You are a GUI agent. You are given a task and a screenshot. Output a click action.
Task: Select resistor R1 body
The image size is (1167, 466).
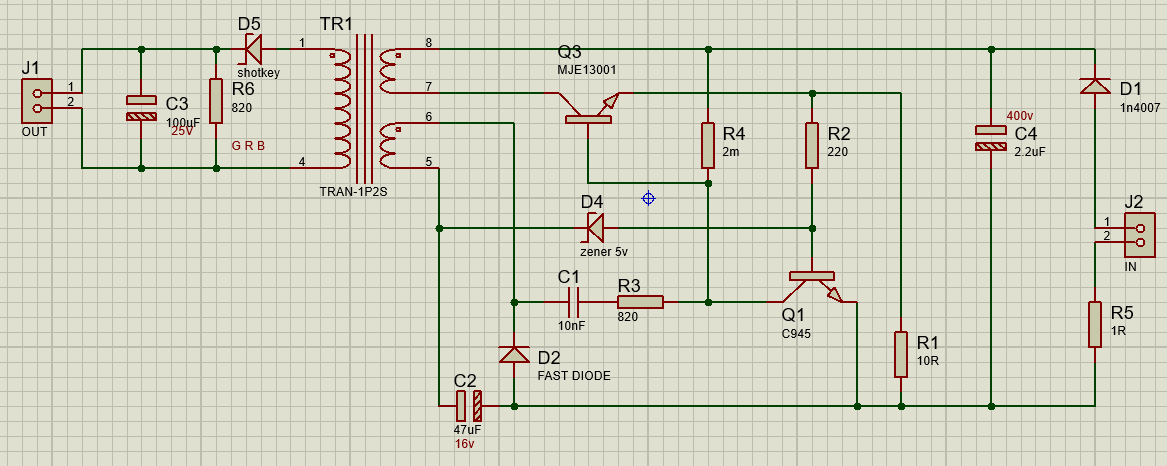point(901,354)
